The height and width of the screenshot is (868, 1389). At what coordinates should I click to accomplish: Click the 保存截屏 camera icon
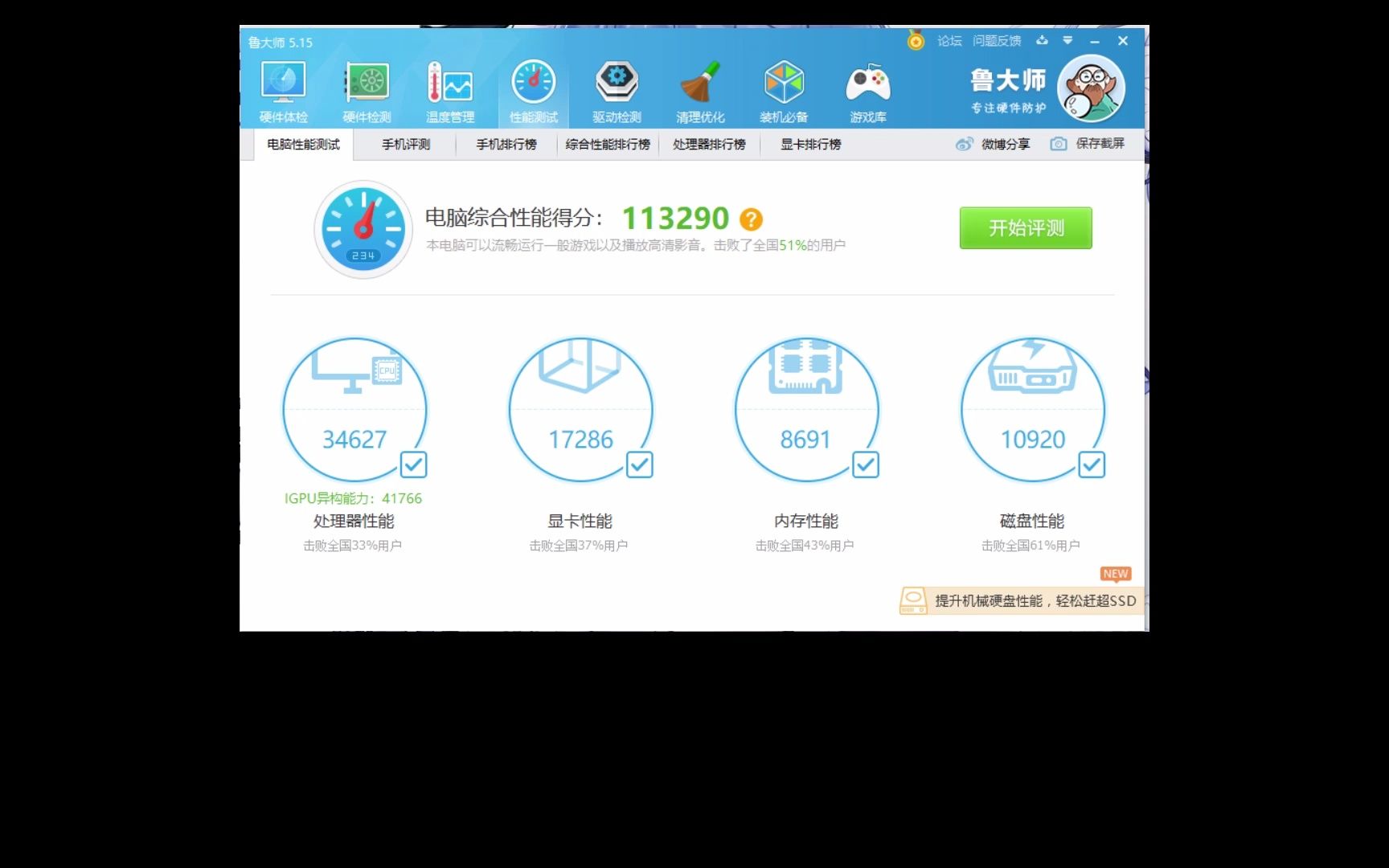pyautogui.click(x=1059, y=144)
